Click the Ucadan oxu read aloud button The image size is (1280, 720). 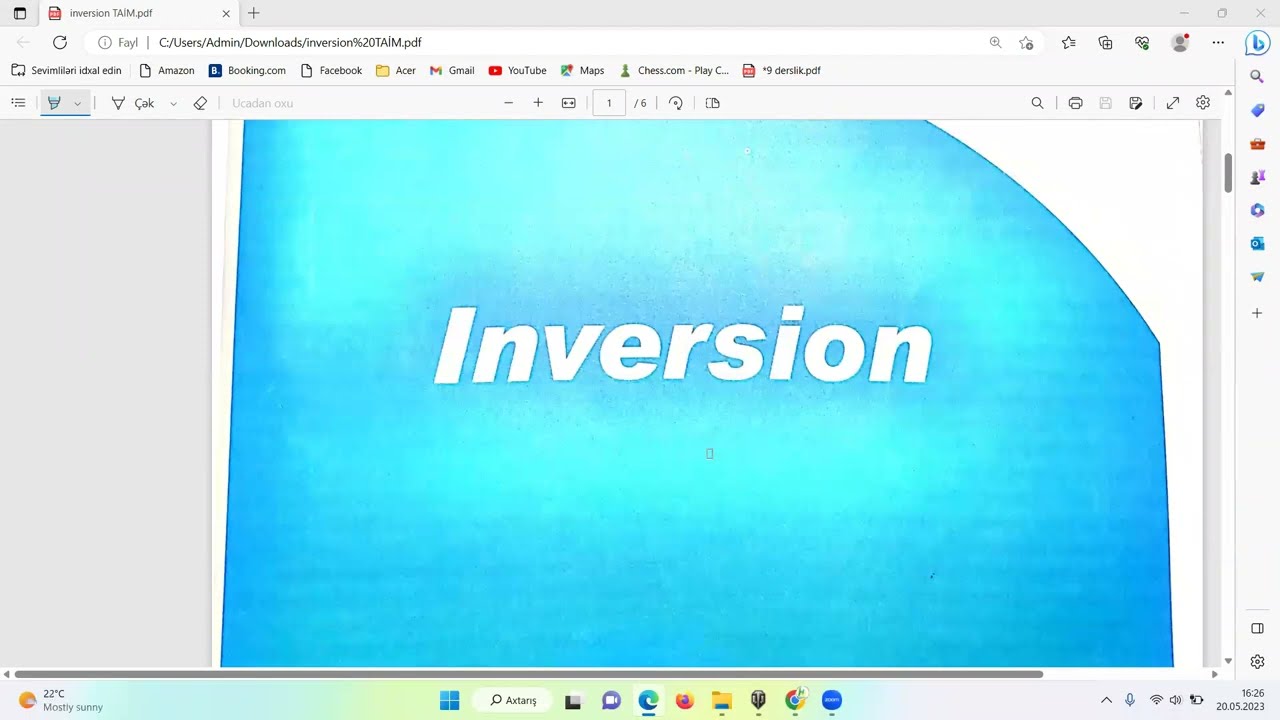(262, 103)
